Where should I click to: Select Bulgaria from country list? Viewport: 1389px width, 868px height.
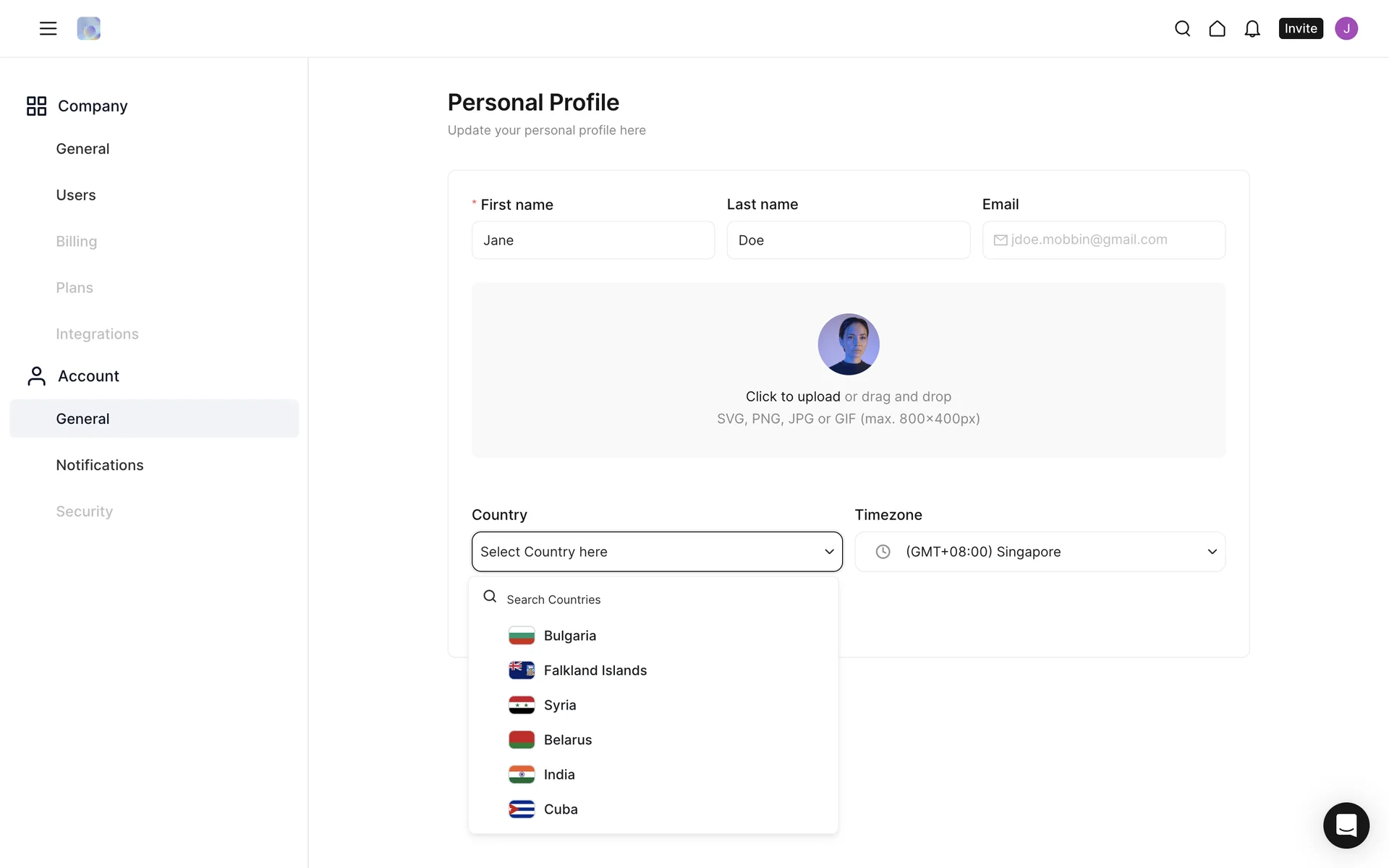[x=570, y=636]
